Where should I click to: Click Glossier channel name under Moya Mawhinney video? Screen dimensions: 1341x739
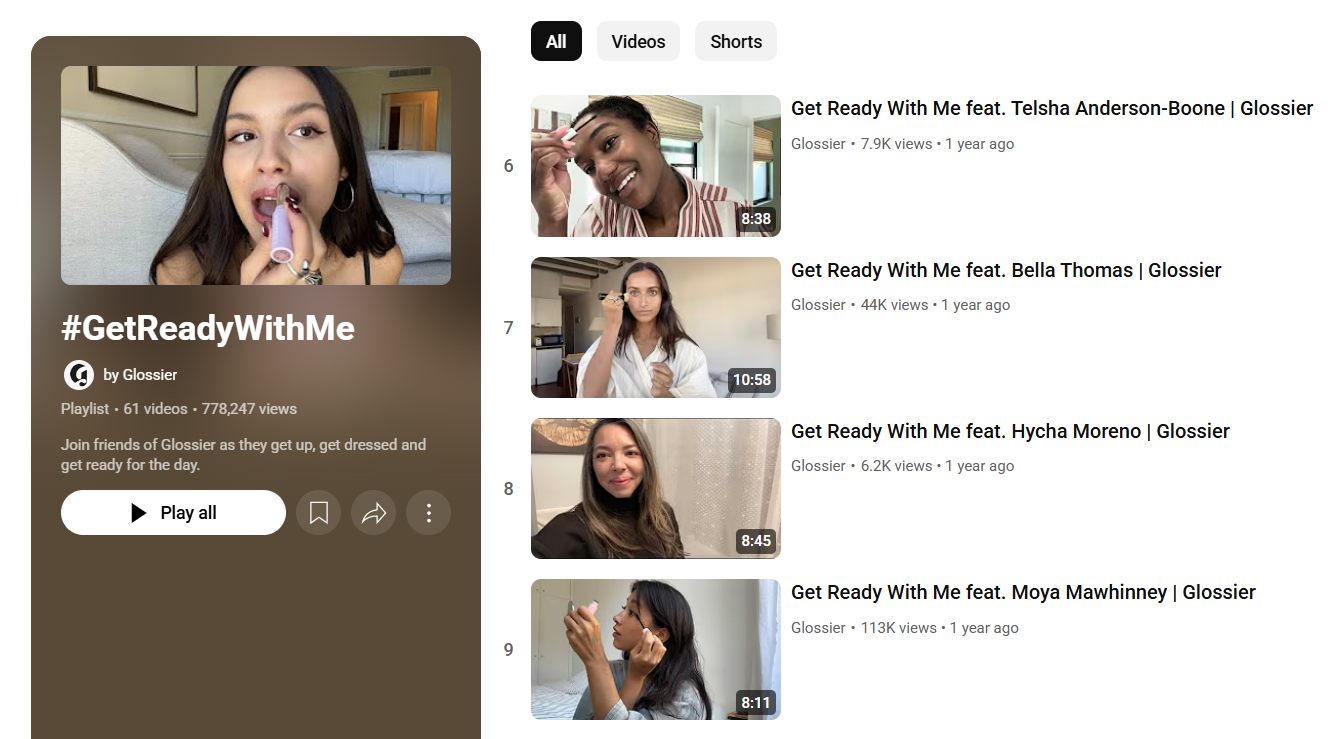pos(818,628)
